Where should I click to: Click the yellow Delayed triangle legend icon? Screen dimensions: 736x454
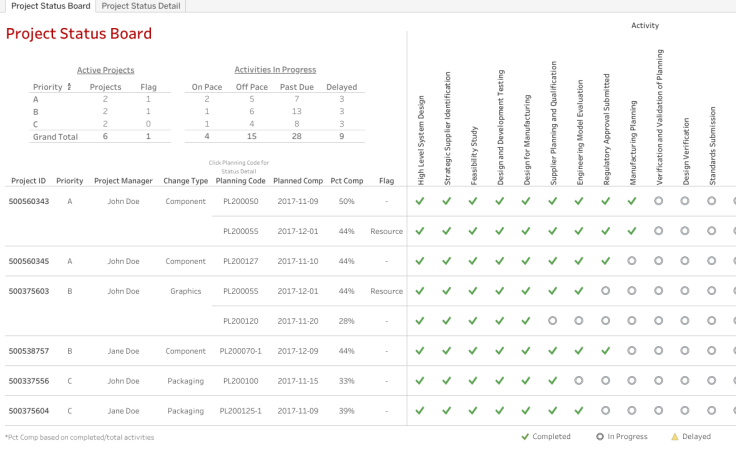click(674, 437)
